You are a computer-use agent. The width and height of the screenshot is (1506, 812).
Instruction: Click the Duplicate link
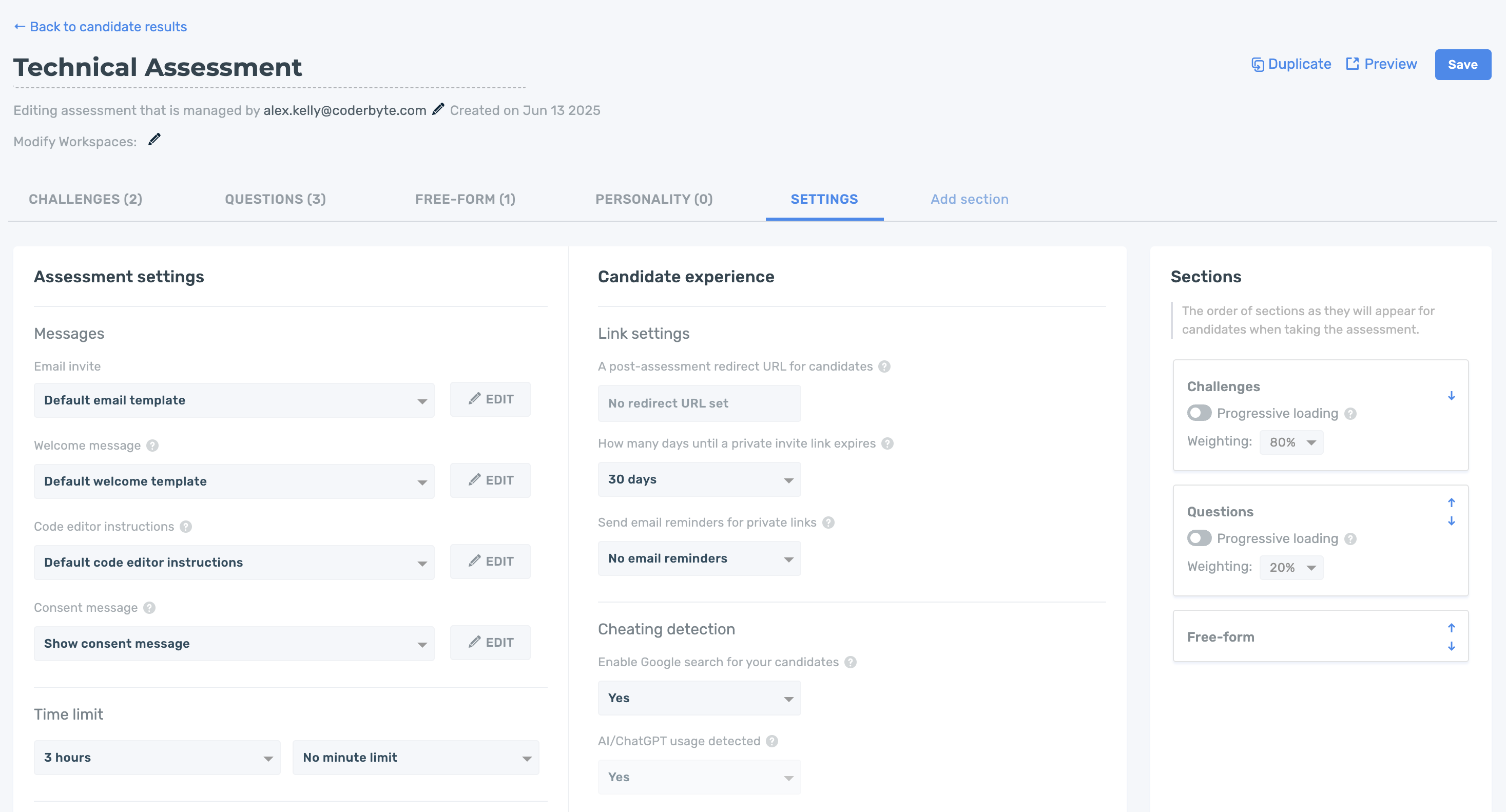[x=1291, y=64]
